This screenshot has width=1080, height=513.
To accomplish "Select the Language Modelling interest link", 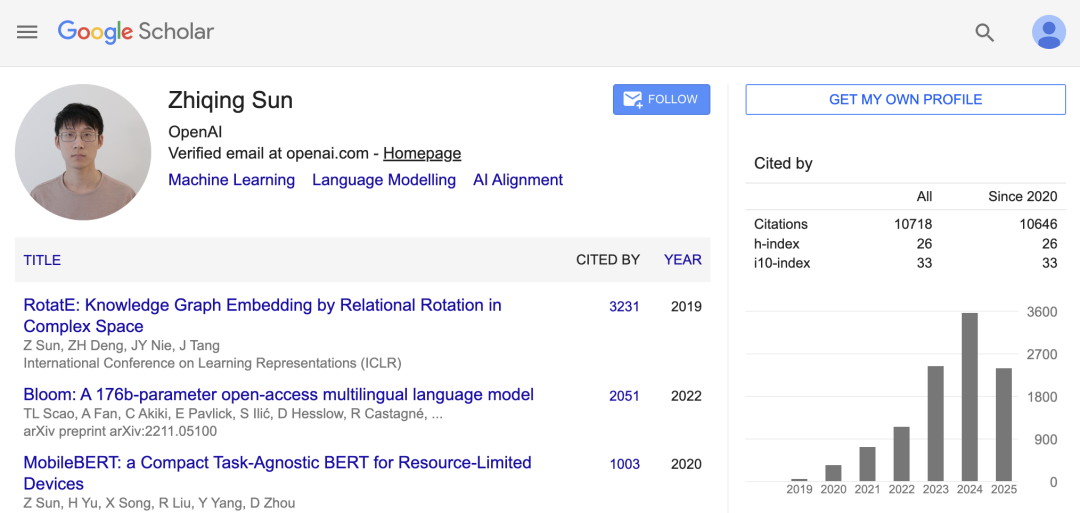I will click(x=384, y=180).
